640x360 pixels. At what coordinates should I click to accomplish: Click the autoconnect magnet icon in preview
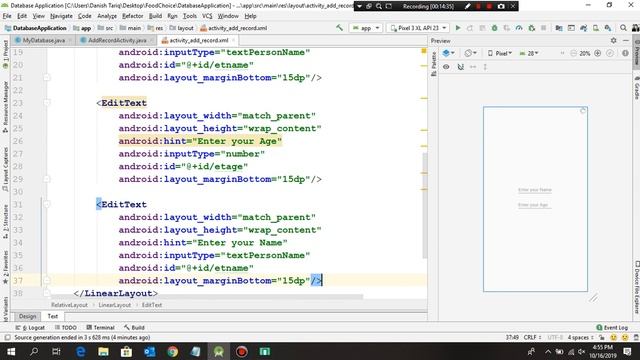(460, 67)
